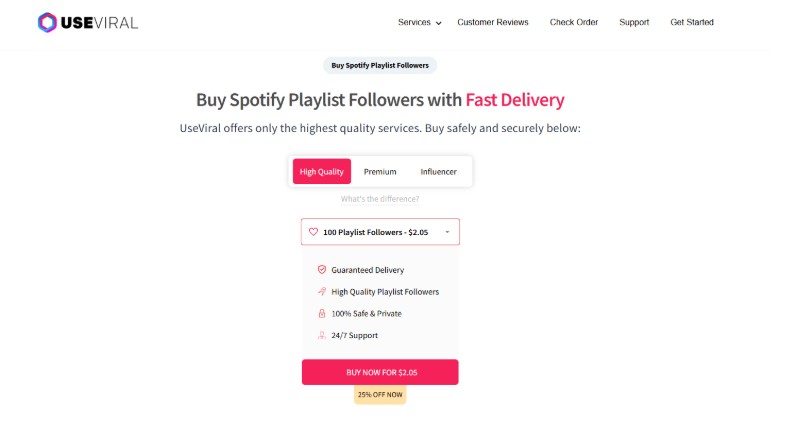Image resolution: width=787 pixels, height=422 pixels.
Task: Click the small arrow in the package selector
Action: [447, 232]
